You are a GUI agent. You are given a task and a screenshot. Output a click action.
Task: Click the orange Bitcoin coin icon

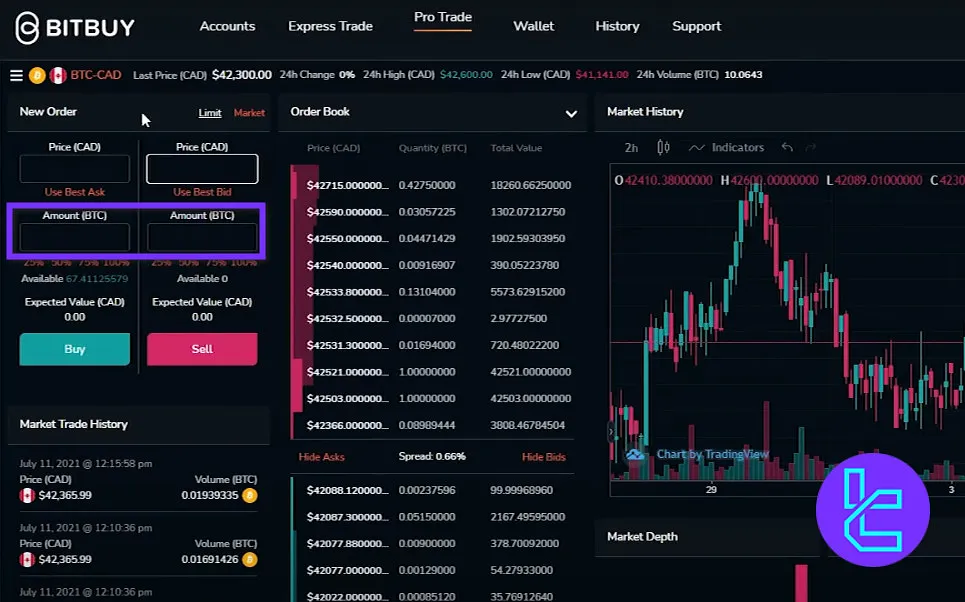(x=37, y=75)
